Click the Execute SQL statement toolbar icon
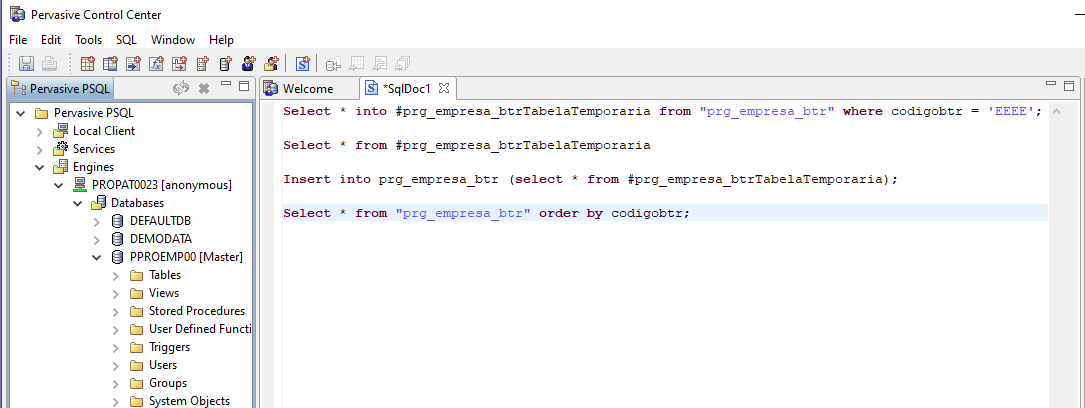 click(x=334, y=64)
